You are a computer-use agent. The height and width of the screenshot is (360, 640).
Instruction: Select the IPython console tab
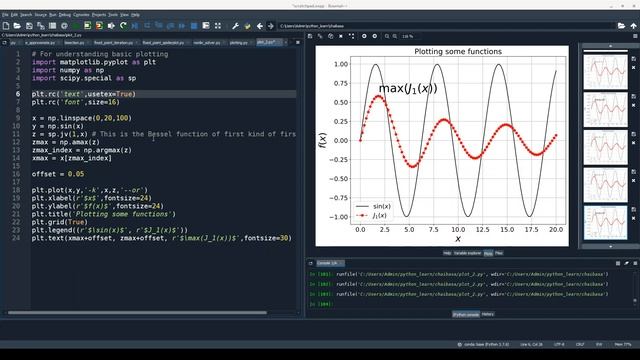(x=466, y=314)
